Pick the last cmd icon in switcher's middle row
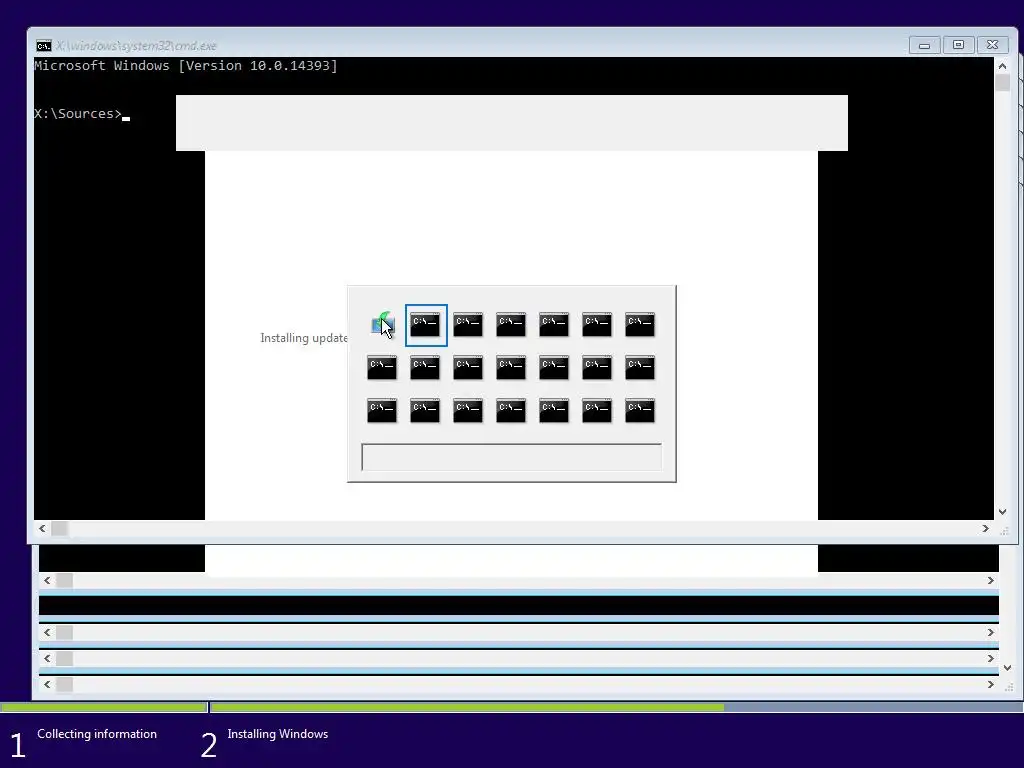 pyautogui.click(x=640, y=368)
